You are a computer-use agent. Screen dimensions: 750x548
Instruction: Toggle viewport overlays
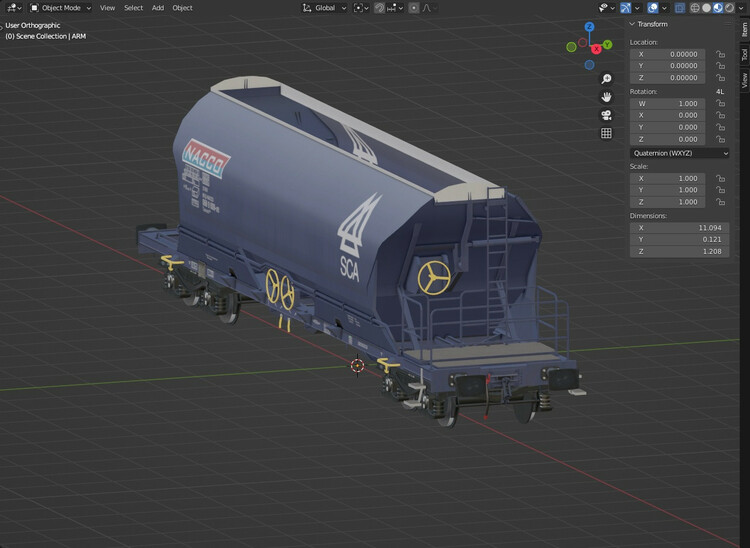point(653,8)
